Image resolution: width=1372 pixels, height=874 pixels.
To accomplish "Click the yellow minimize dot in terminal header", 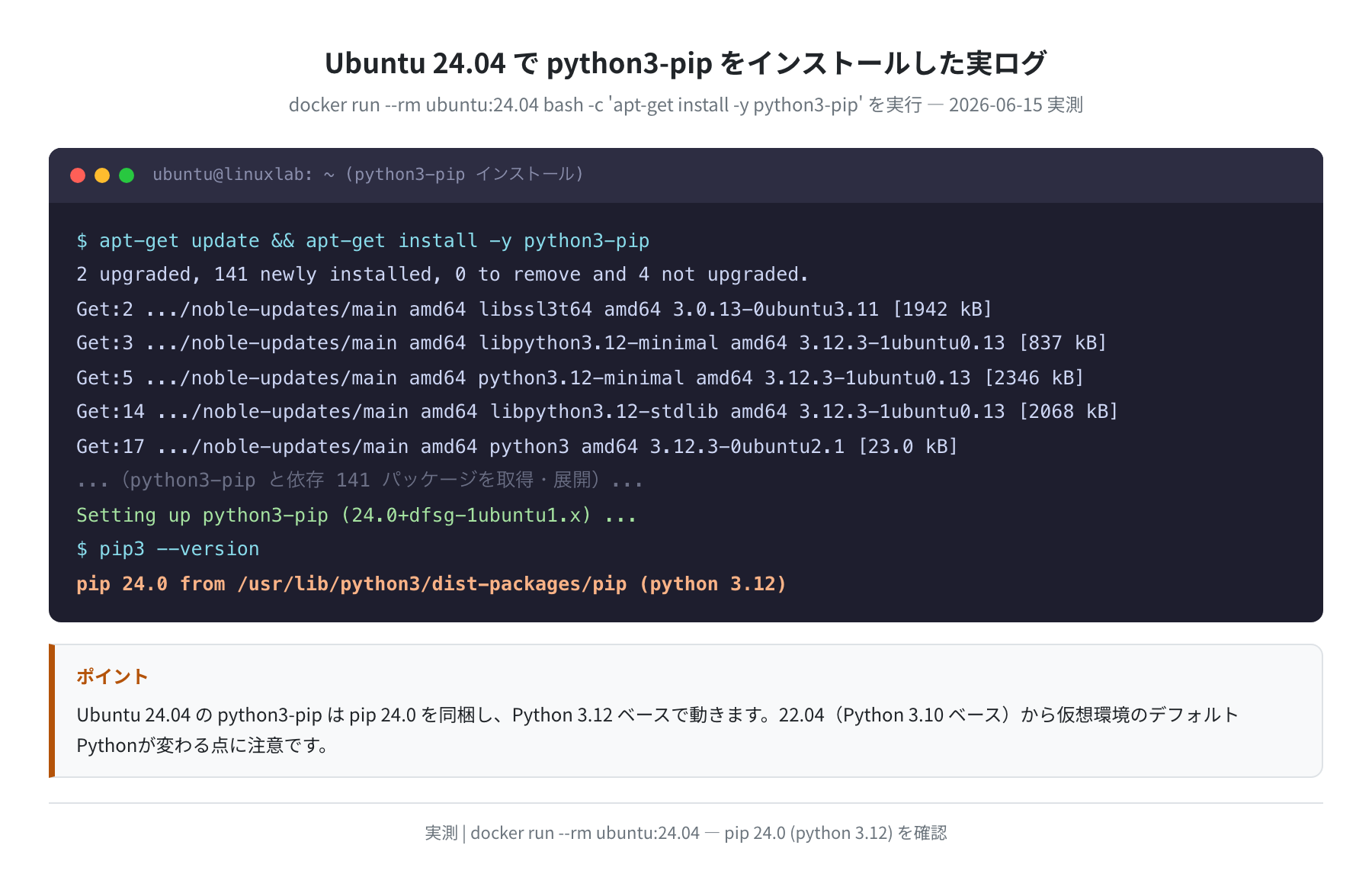I will [102, 175].
